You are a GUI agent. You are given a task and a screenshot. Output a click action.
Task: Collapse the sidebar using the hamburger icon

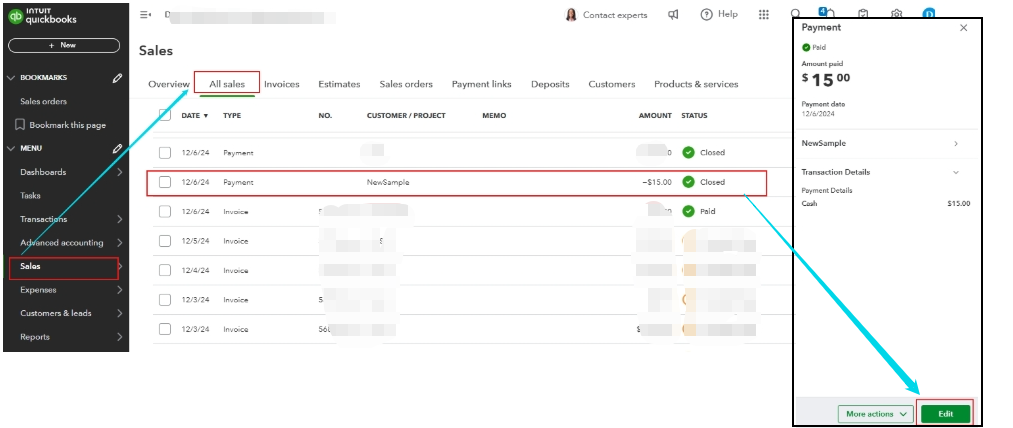145,15
